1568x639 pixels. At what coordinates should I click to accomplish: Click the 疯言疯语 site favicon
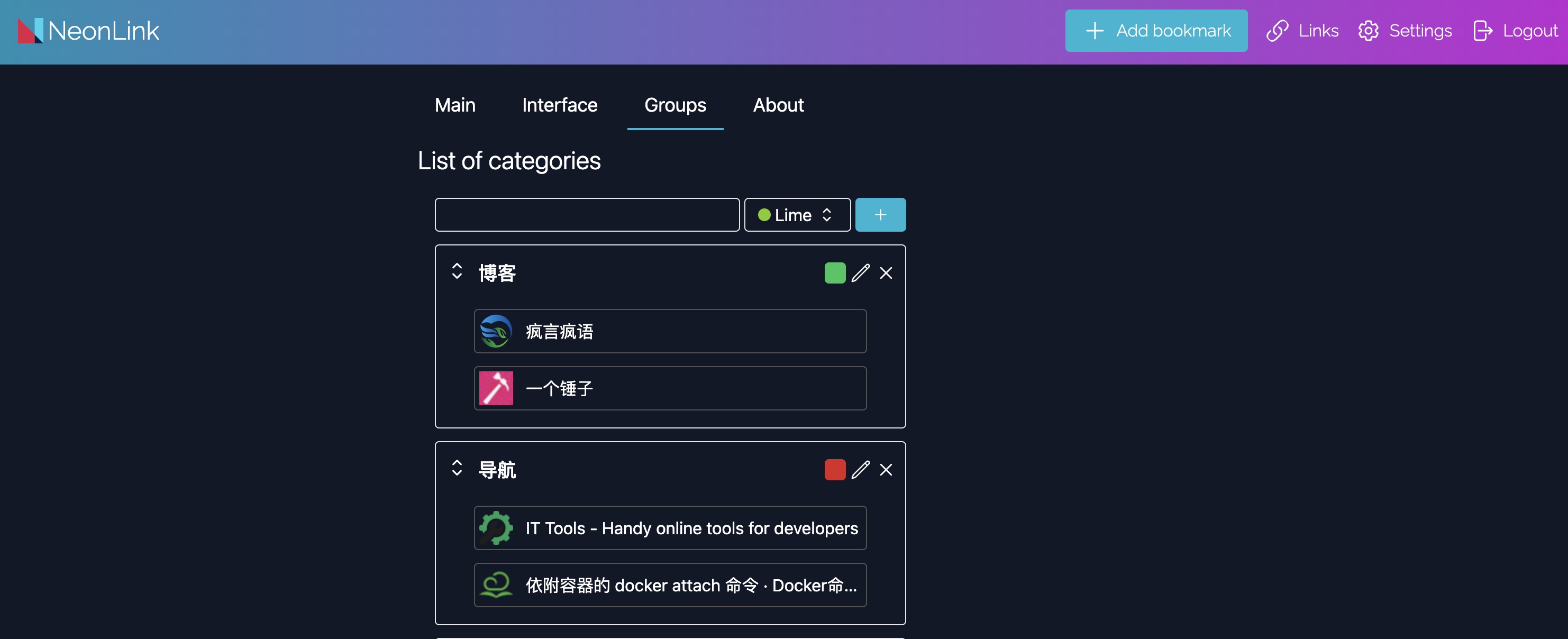pyautogui.click(x=496, y=331)
